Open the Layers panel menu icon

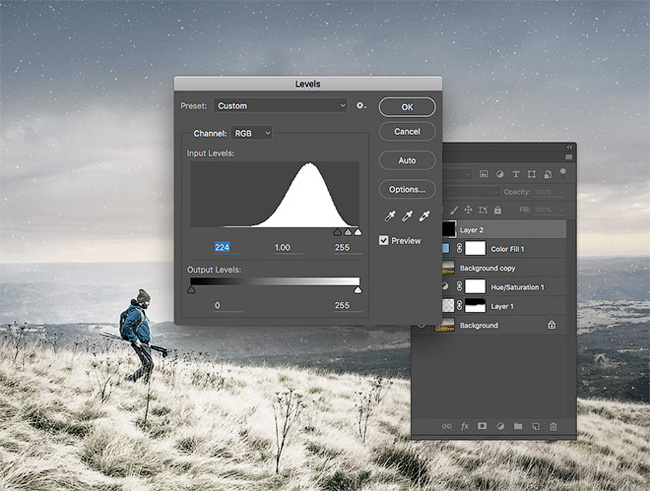pos(569,157)
